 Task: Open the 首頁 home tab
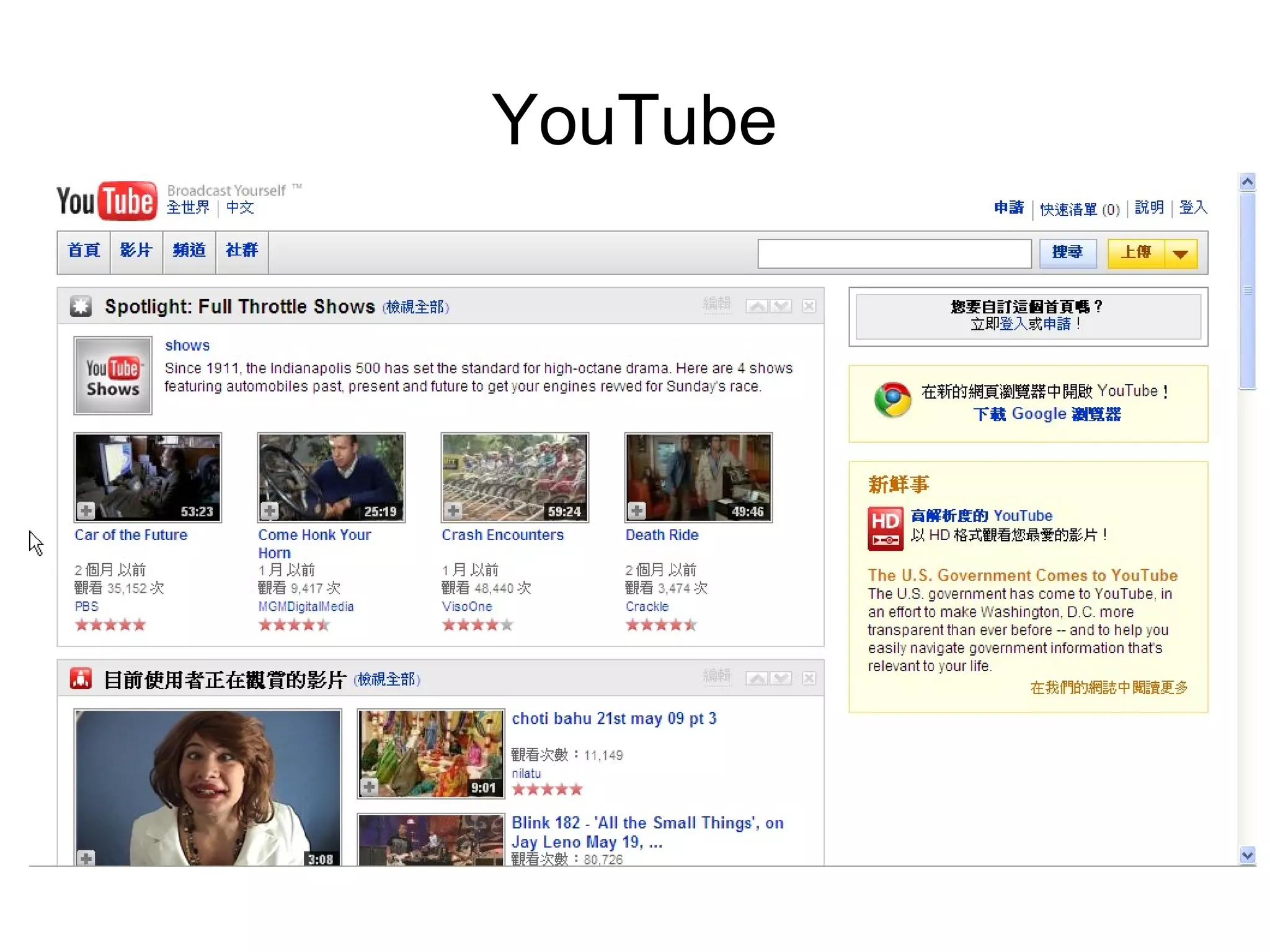point(84,251)
